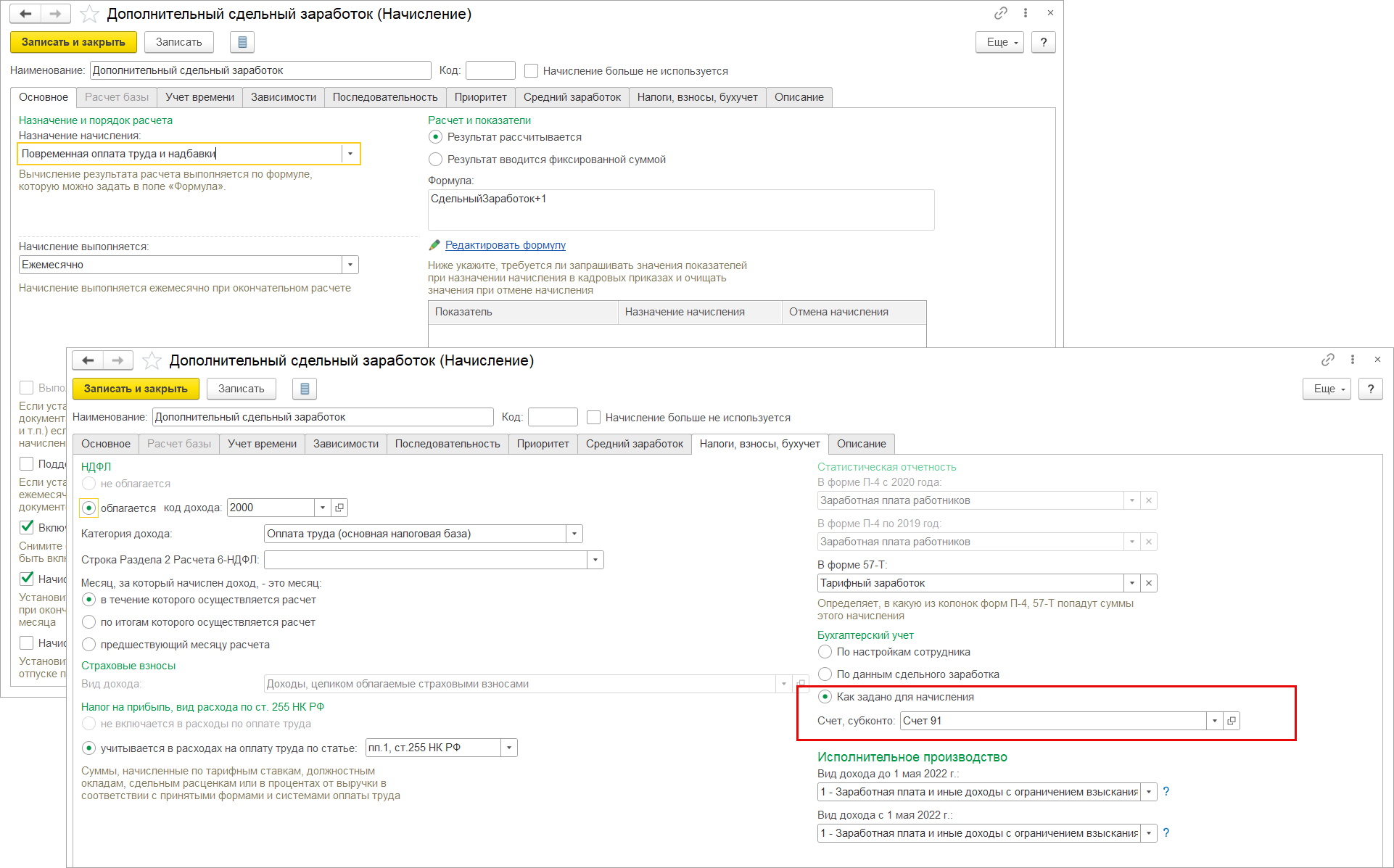Open the Счет 91 account selection icon
The image size is (1394, 868).
coord(1231,721)
